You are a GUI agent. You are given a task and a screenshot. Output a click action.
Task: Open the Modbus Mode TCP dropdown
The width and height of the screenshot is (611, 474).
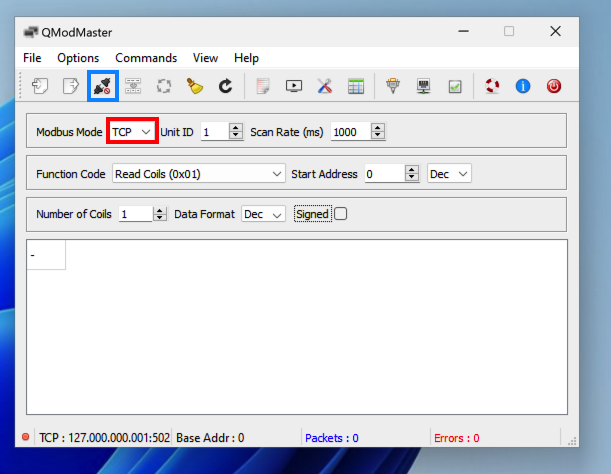[x=132, y=132]
